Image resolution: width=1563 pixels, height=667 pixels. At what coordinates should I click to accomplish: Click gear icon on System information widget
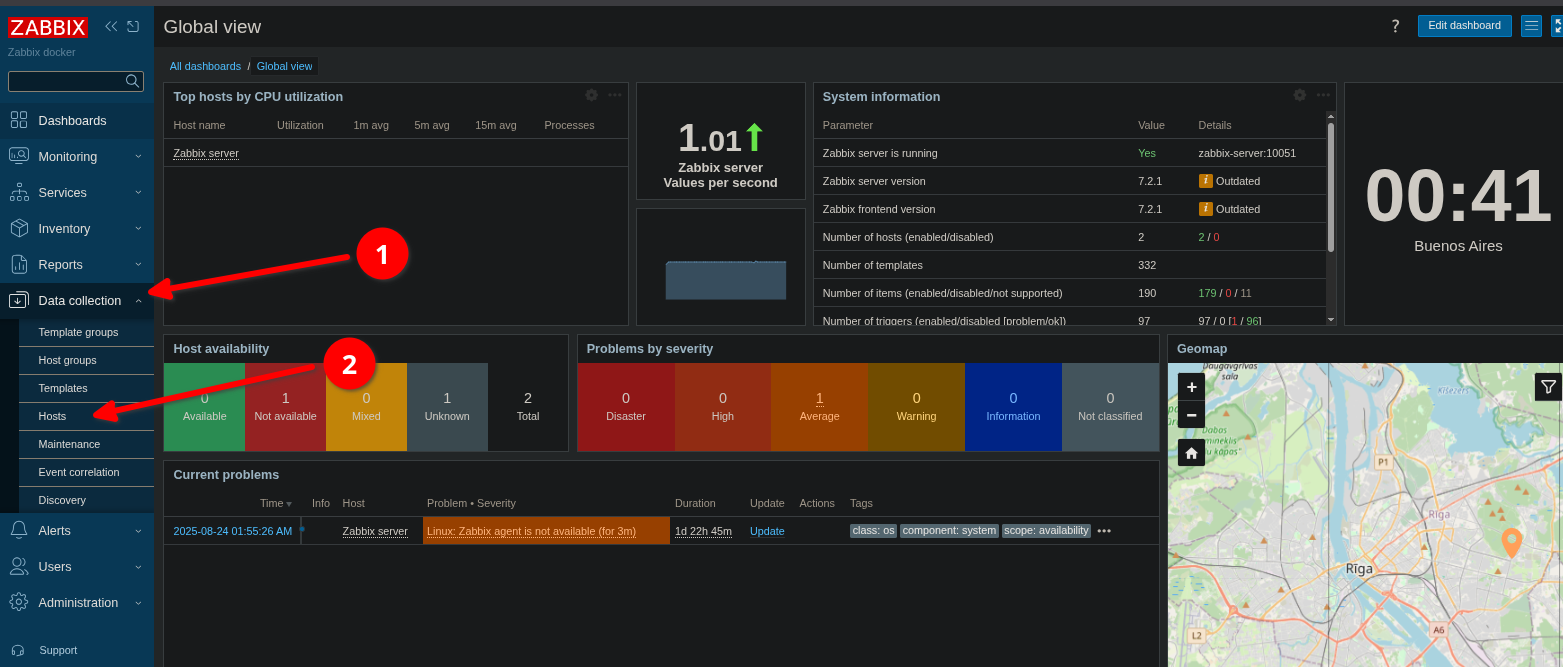[1299, 95]
